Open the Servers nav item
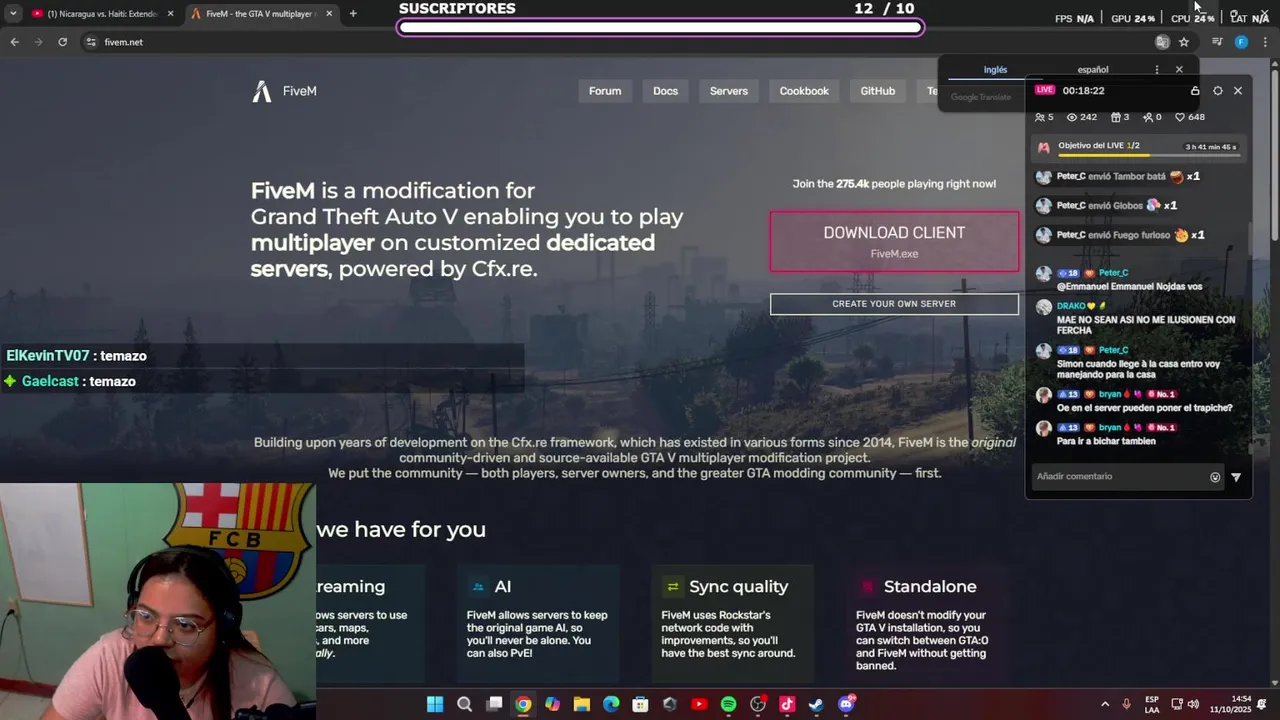Viewport: 1280px width, 720px height. (729, 91)
